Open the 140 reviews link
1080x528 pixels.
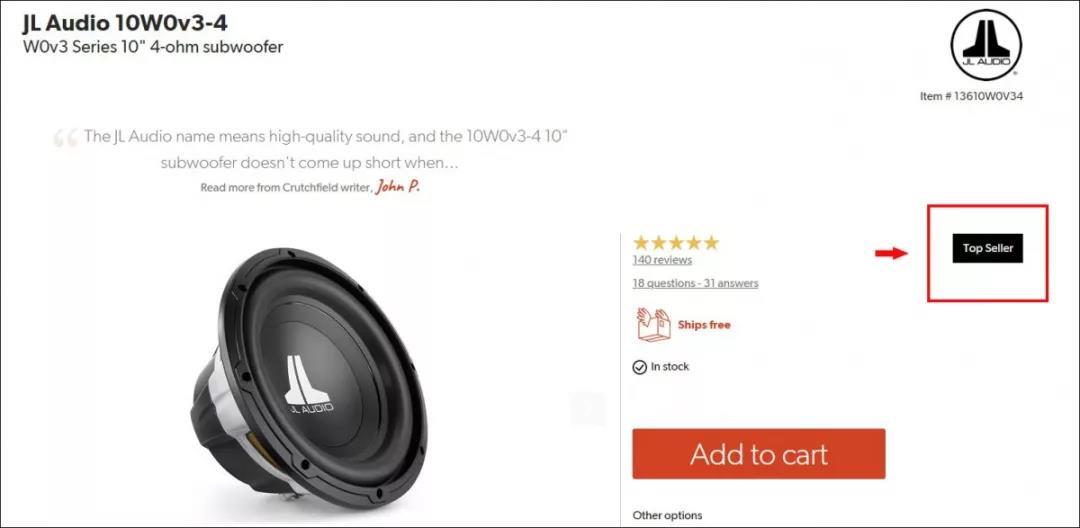pos(662,260)
